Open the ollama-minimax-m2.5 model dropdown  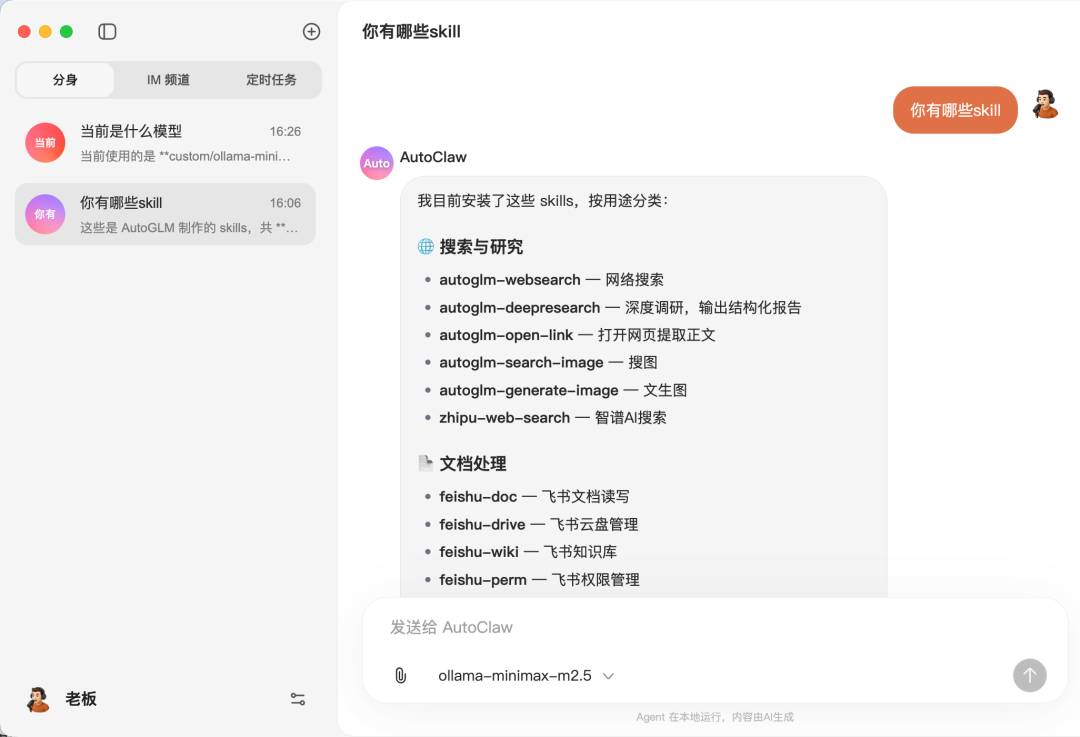tap(526, 676)
